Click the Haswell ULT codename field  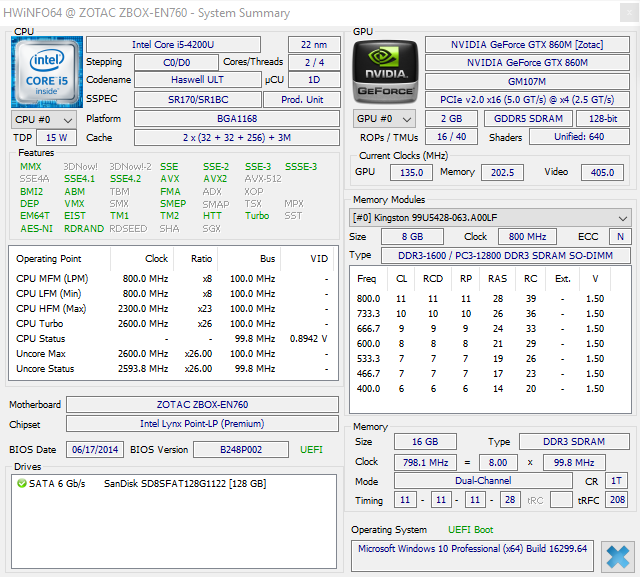coord(198,80)
